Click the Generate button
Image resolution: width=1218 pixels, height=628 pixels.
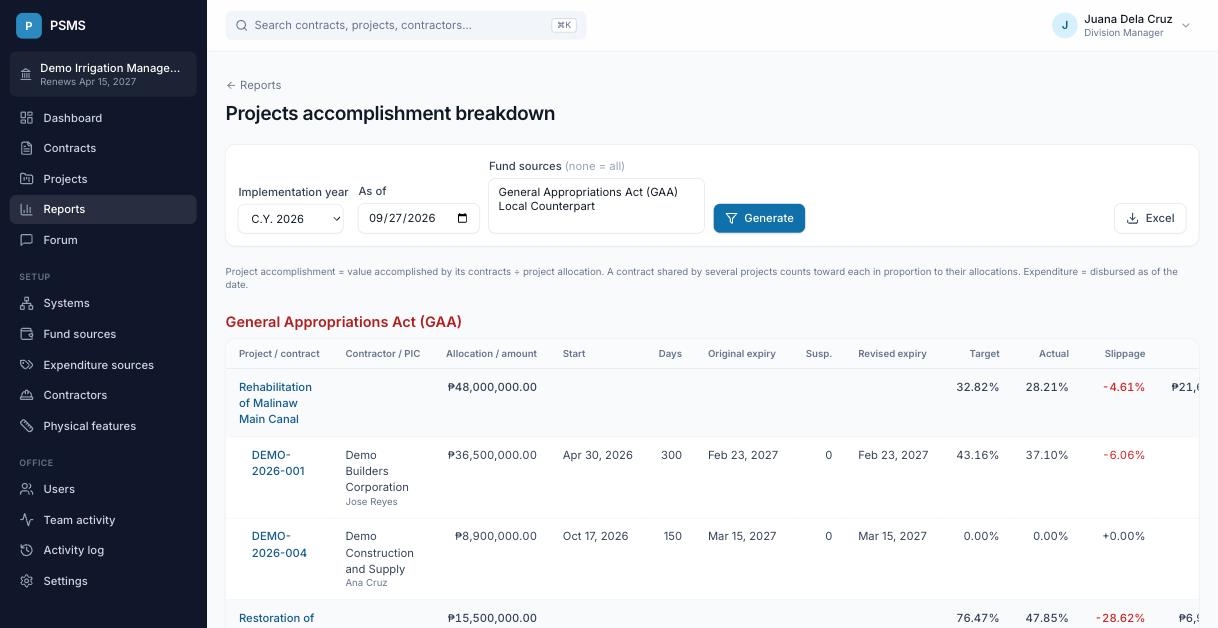[759, 218]
